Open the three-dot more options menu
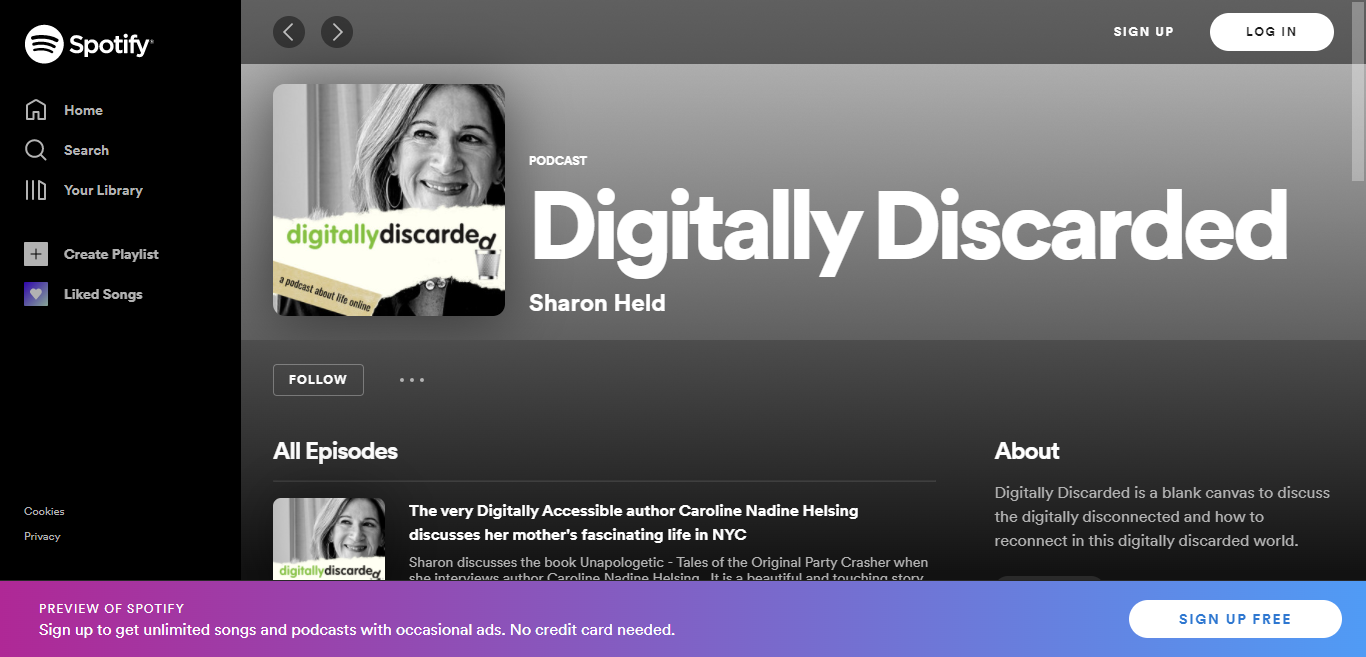 [x=412, y=380]
